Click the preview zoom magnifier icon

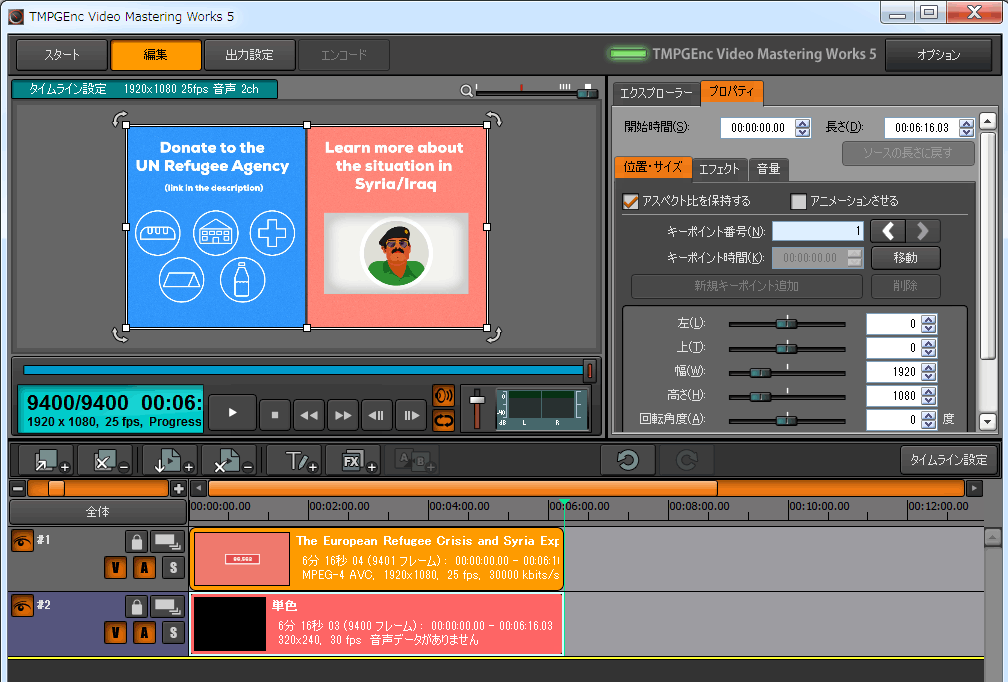point(467,91)
